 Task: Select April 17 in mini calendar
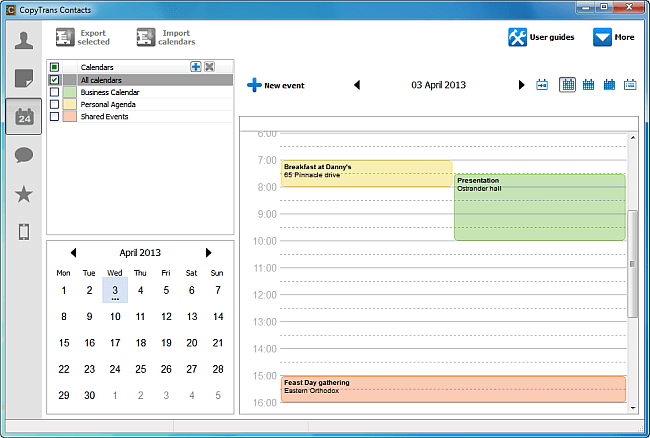[115, 343]
